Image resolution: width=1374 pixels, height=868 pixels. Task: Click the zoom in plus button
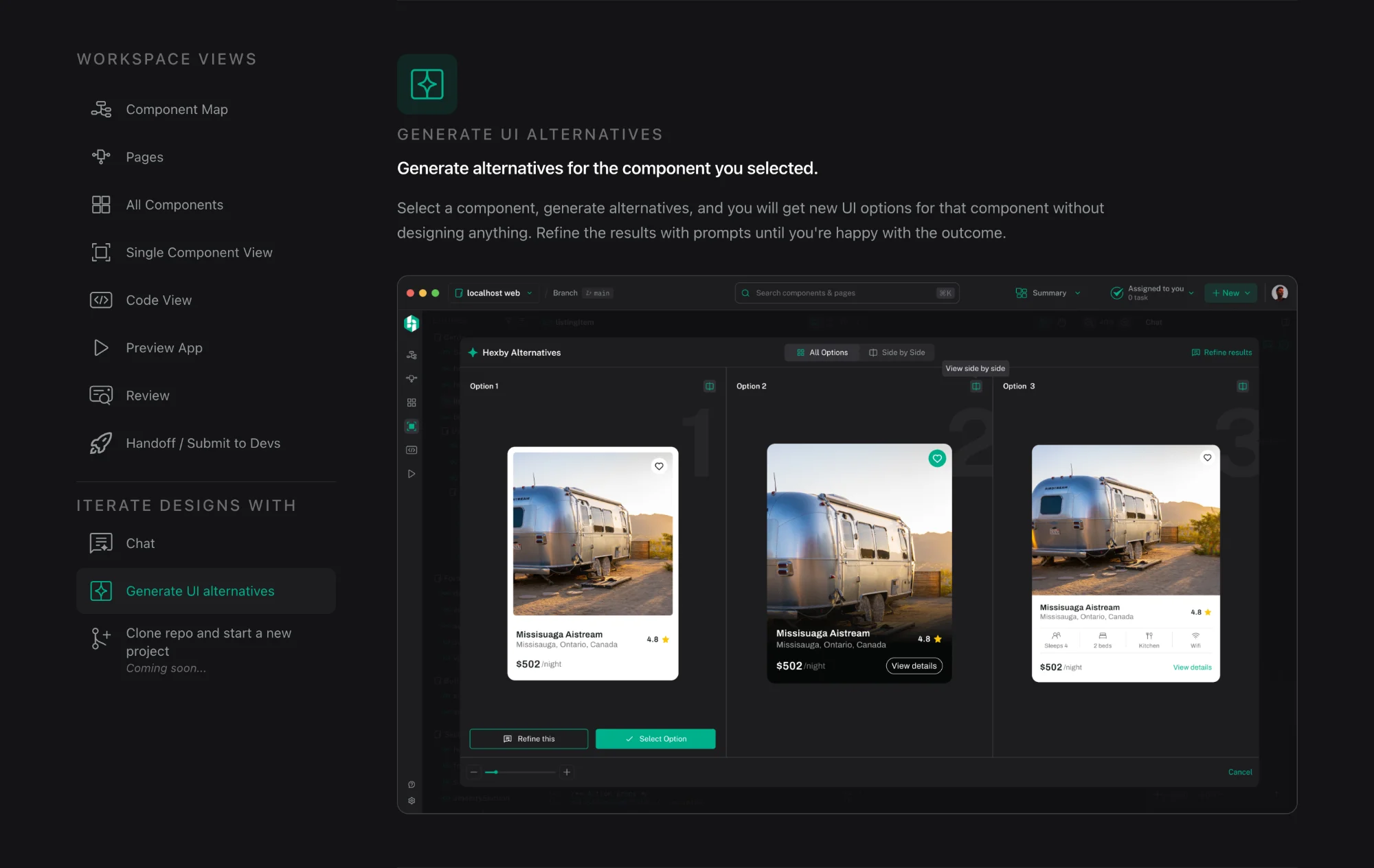[x=567, y=773]
